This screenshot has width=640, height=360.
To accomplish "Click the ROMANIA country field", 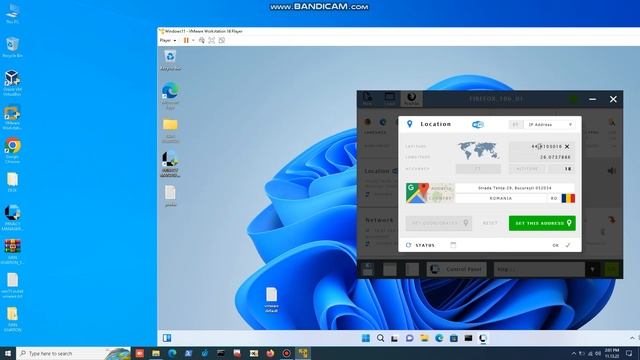I will pyautogui.click(x=500, y=198).
